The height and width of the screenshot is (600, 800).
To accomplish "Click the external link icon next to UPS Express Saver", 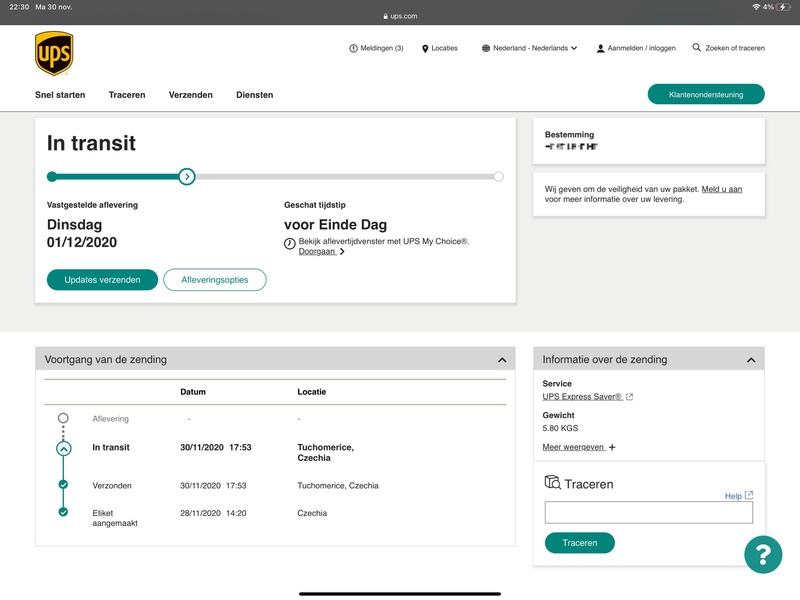I will tap(630, 396).
